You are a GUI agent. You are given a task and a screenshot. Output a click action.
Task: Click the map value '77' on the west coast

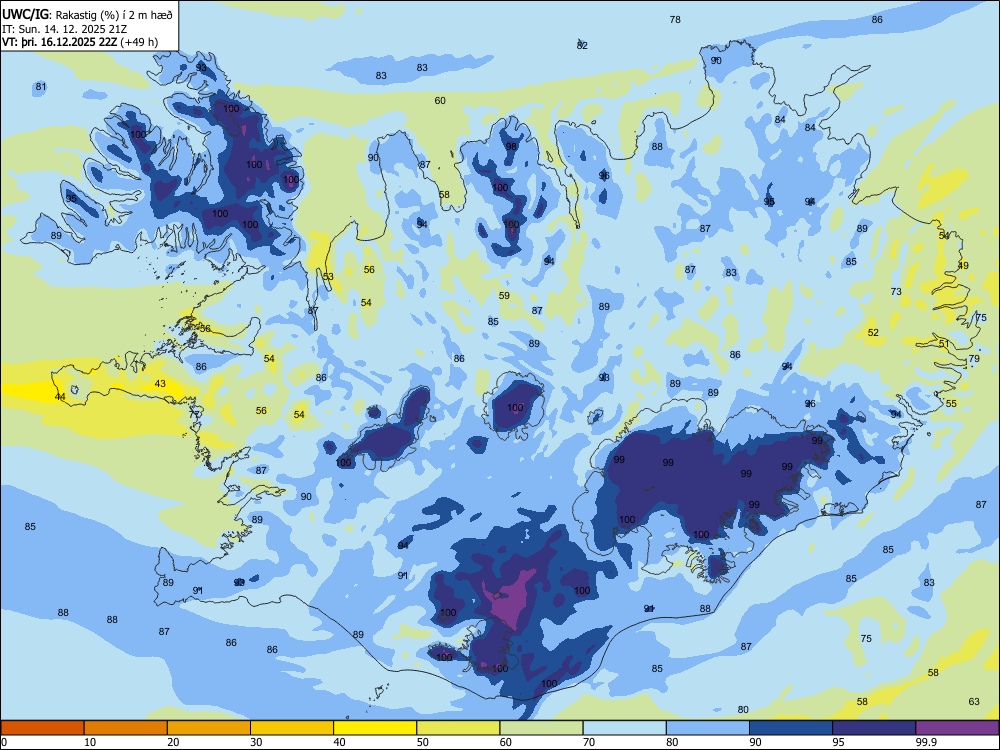[x=195, y=415]
